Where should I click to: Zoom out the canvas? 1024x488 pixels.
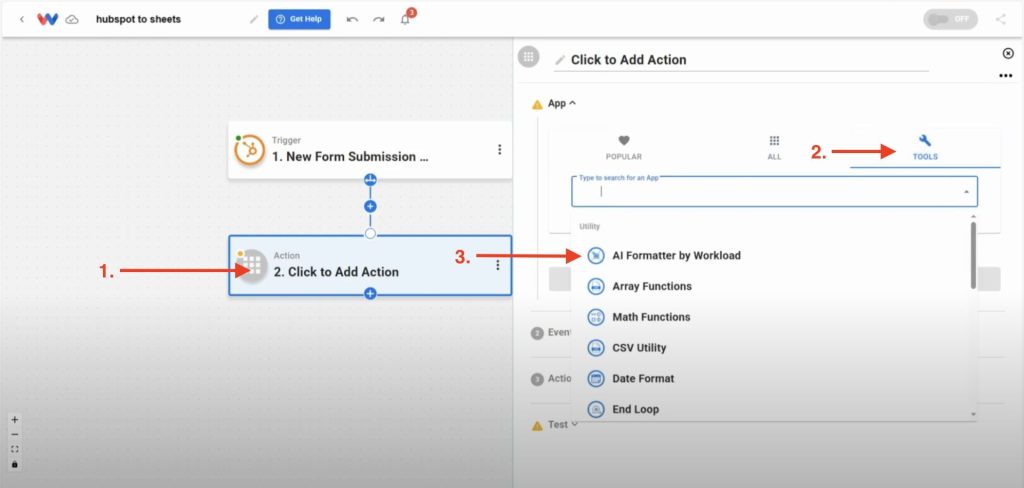tap(15, 435)
